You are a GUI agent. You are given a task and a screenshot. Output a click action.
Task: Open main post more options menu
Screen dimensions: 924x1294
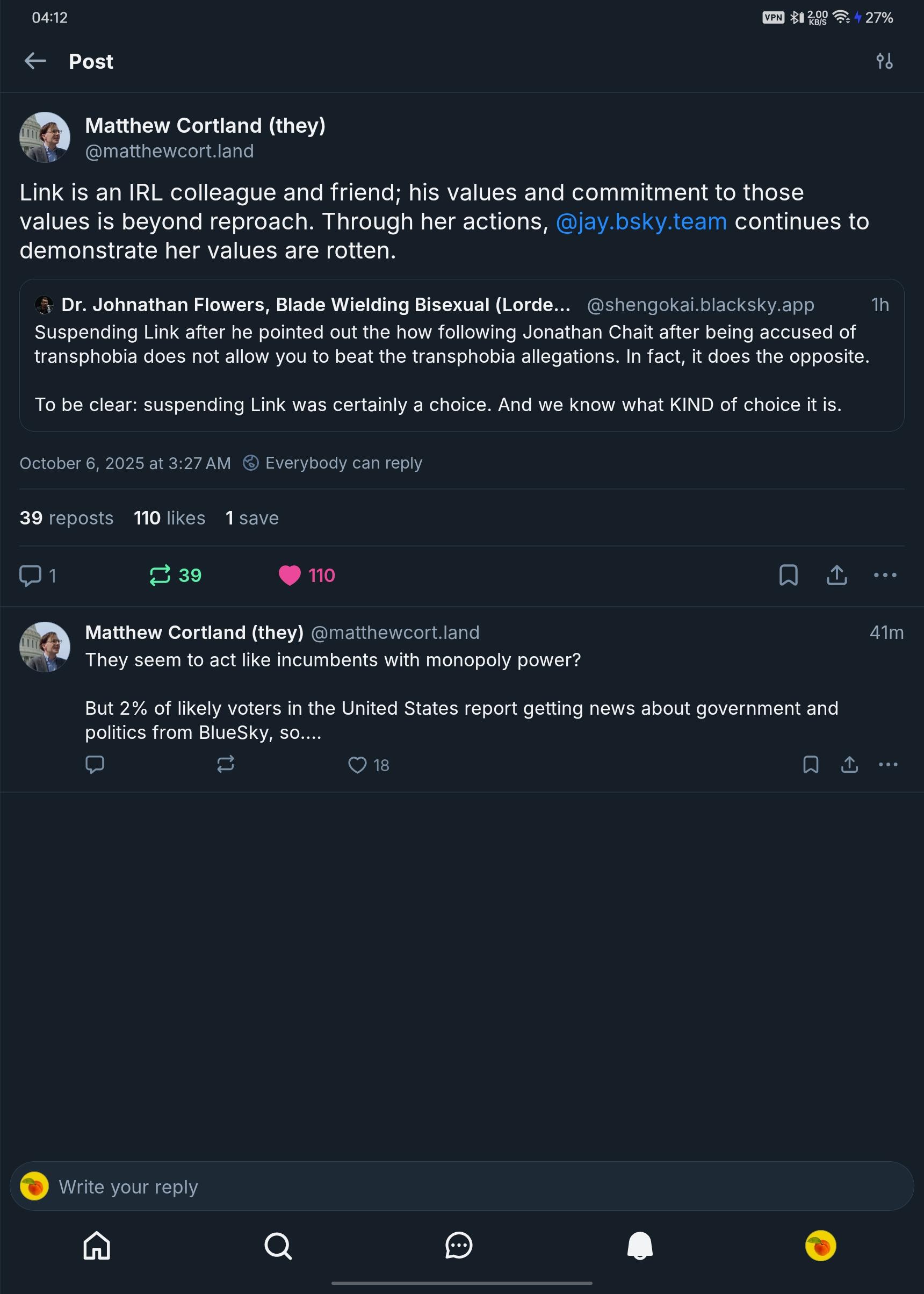(885, 576)
